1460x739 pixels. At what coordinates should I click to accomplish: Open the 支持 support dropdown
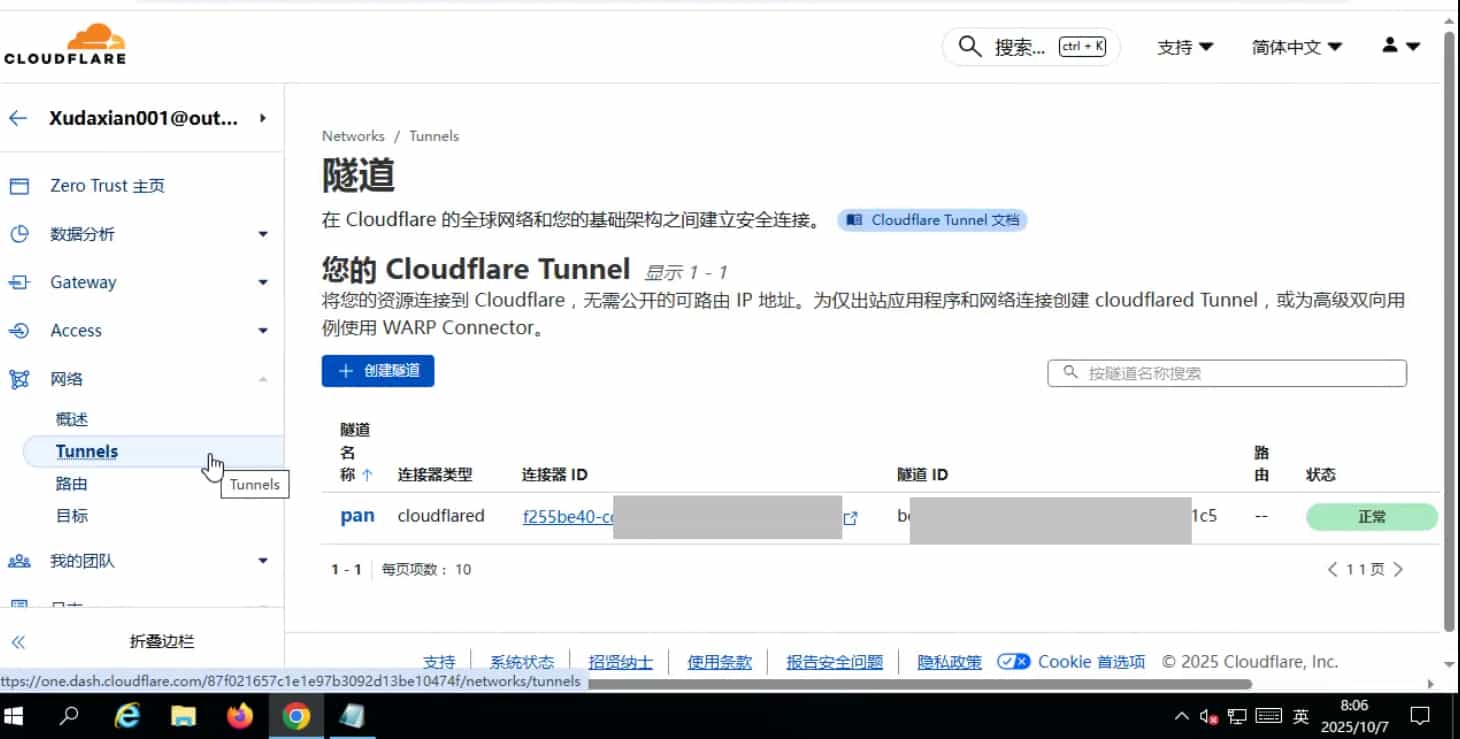[x=1184, y=47]
